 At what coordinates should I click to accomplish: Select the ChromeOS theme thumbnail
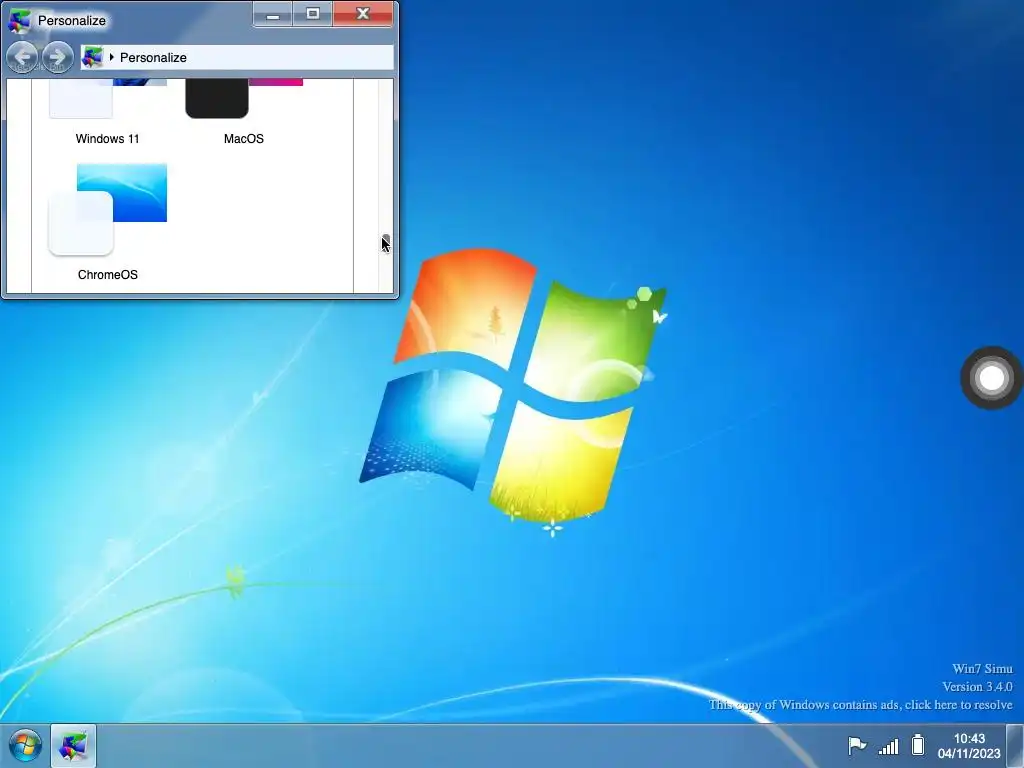click(108, 210)
